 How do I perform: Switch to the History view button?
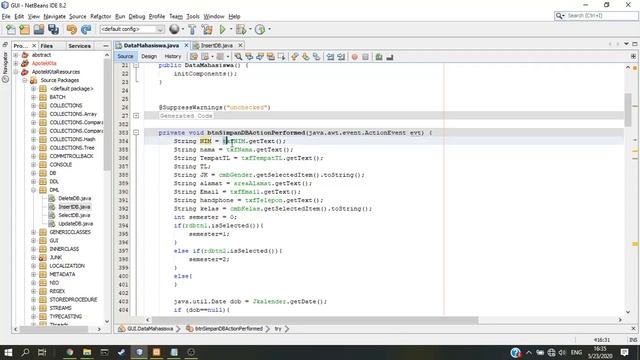173,56
